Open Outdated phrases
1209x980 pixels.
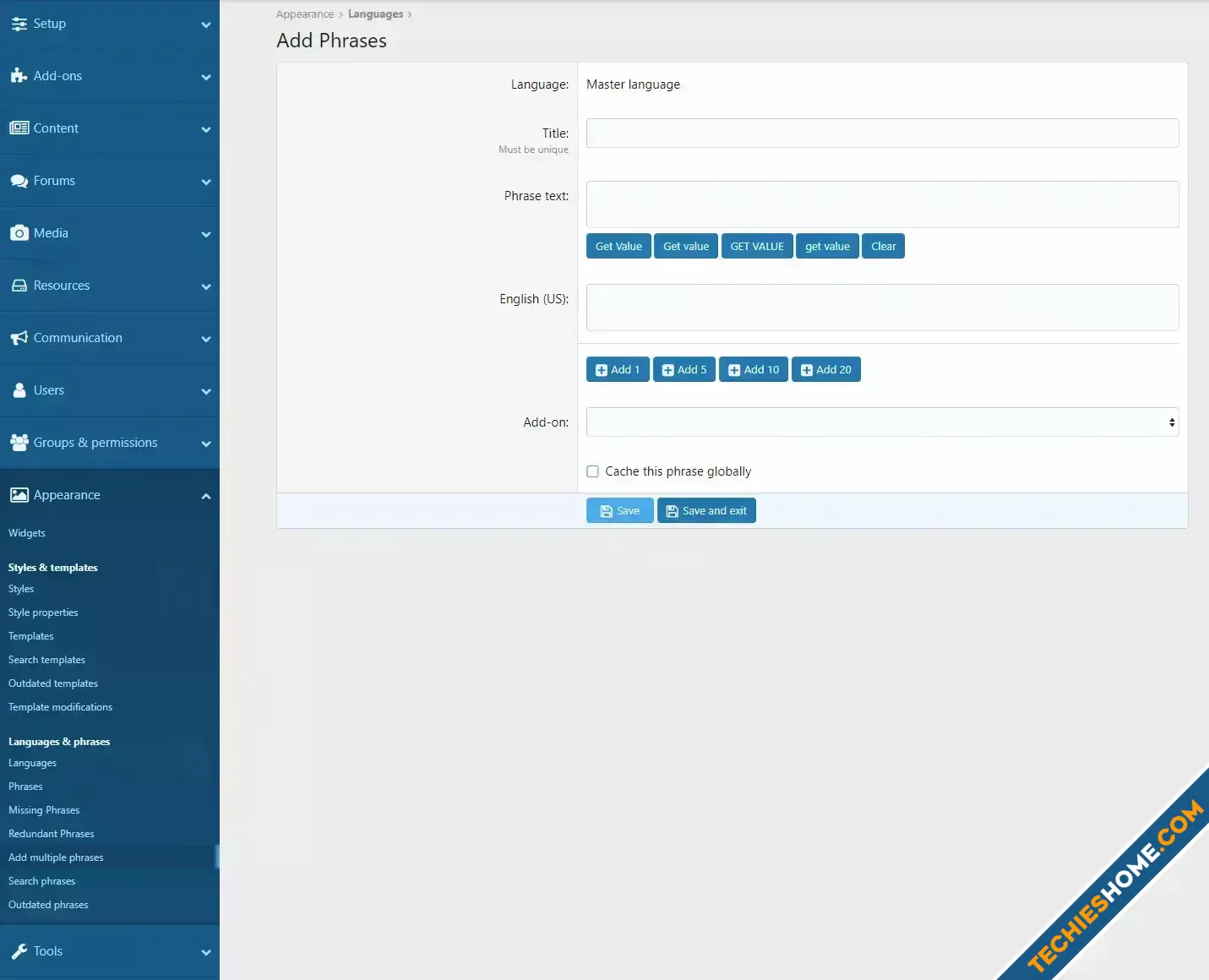(x=48, y=905)
